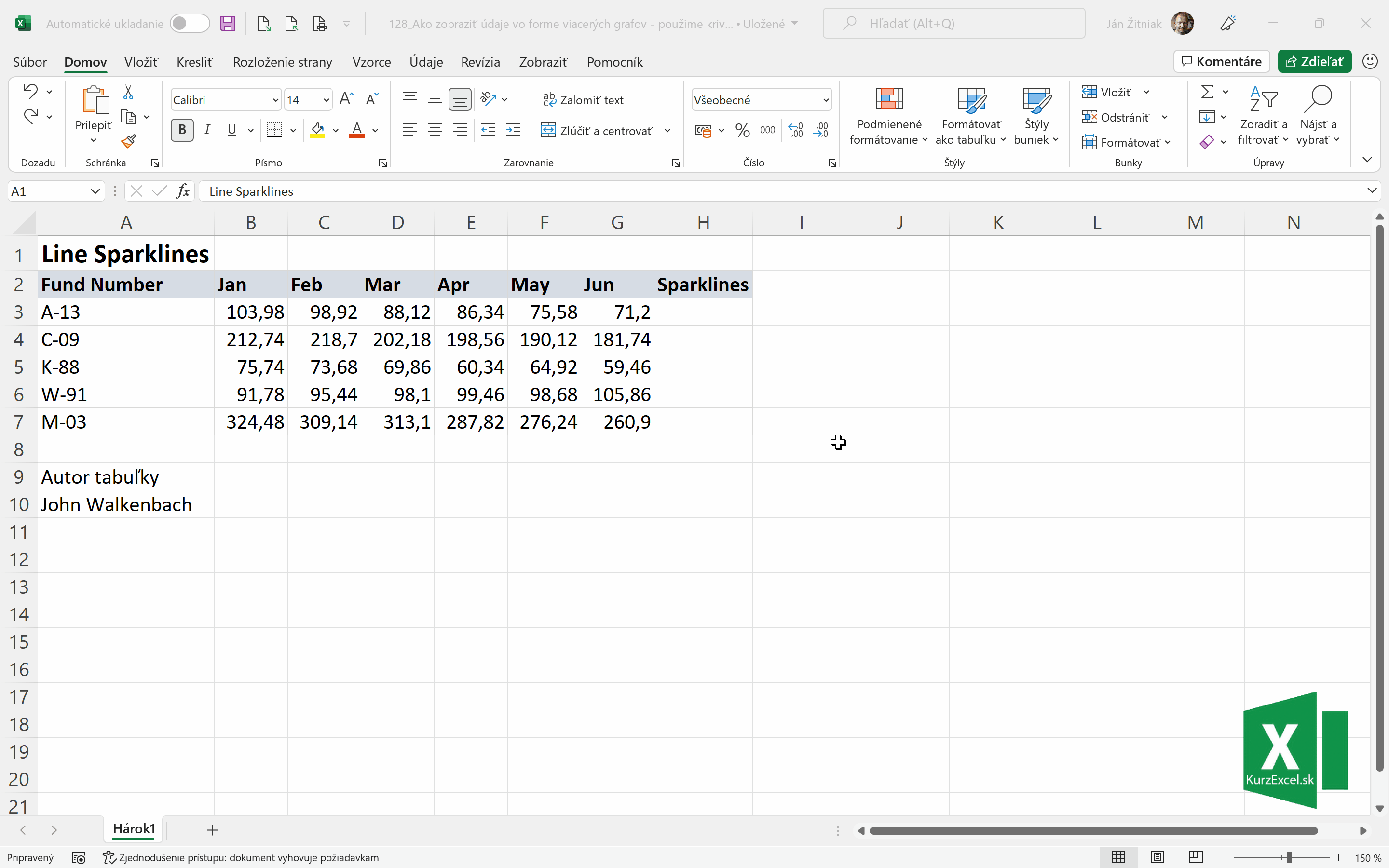Open the Všeobecné number format dropdown

[x=826, y=100]
